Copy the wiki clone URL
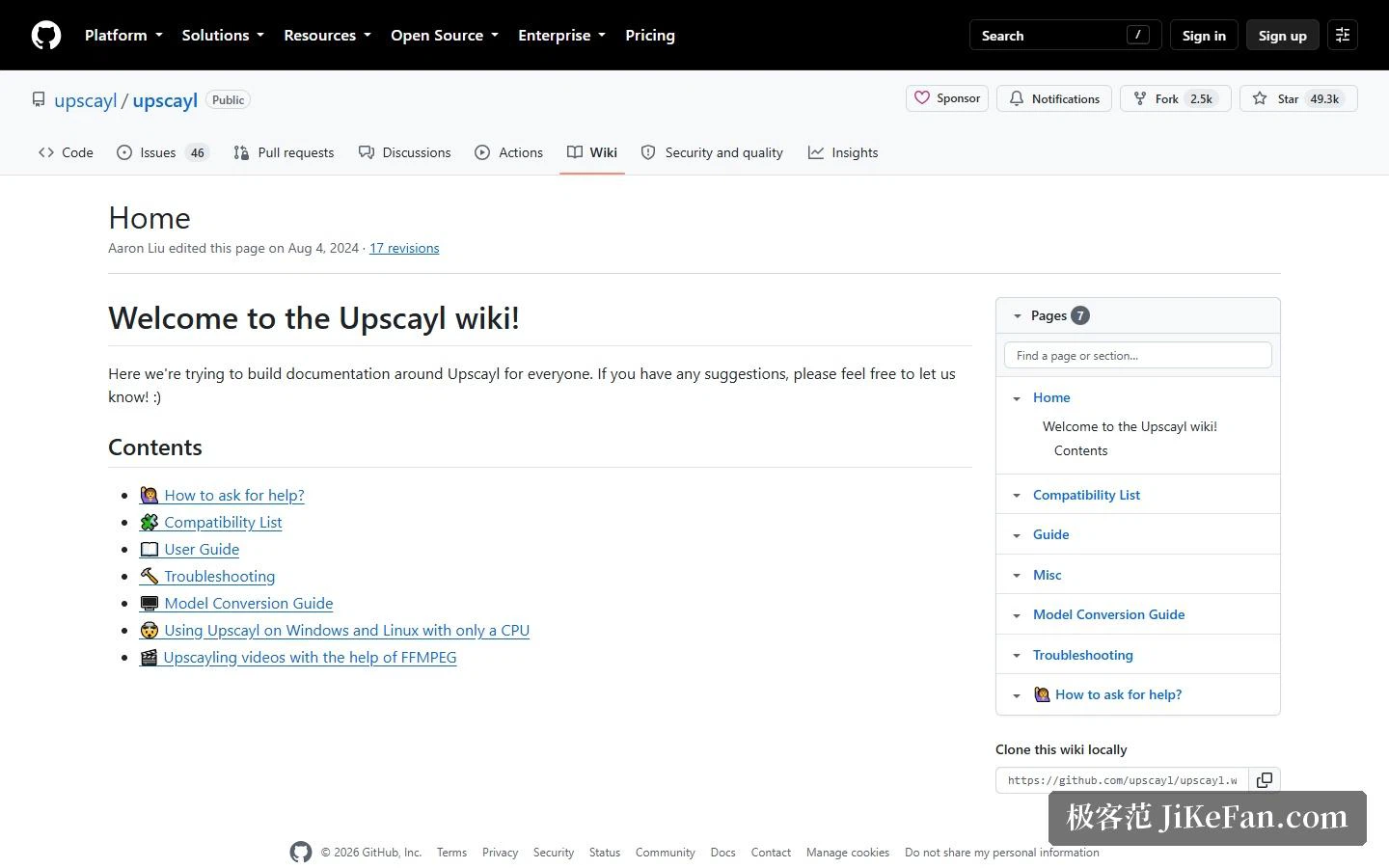1389x868 pixels. point(1265,780)
